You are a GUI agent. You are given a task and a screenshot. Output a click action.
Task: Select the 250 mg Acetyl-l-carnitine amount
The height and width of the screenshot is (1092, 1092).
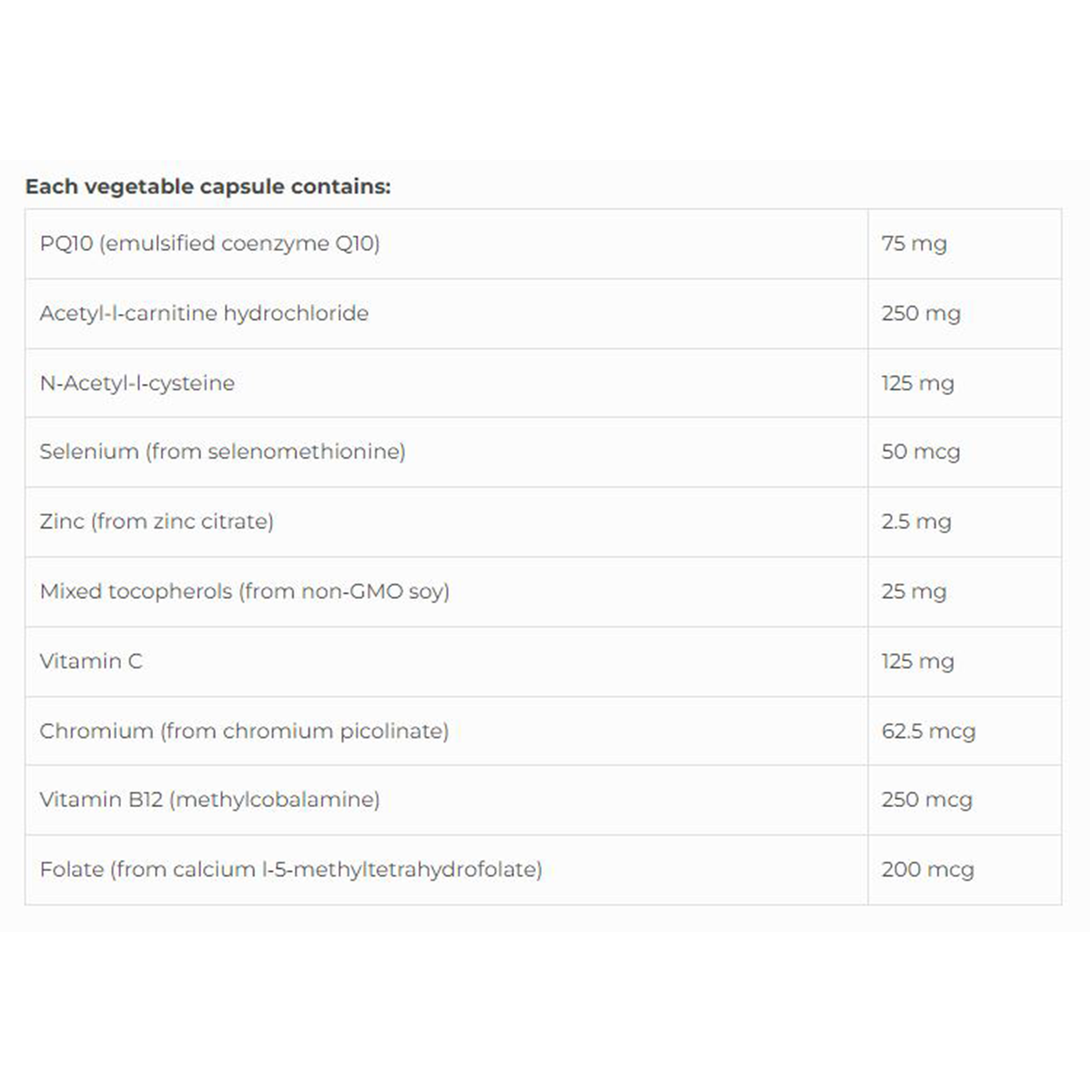920,313
